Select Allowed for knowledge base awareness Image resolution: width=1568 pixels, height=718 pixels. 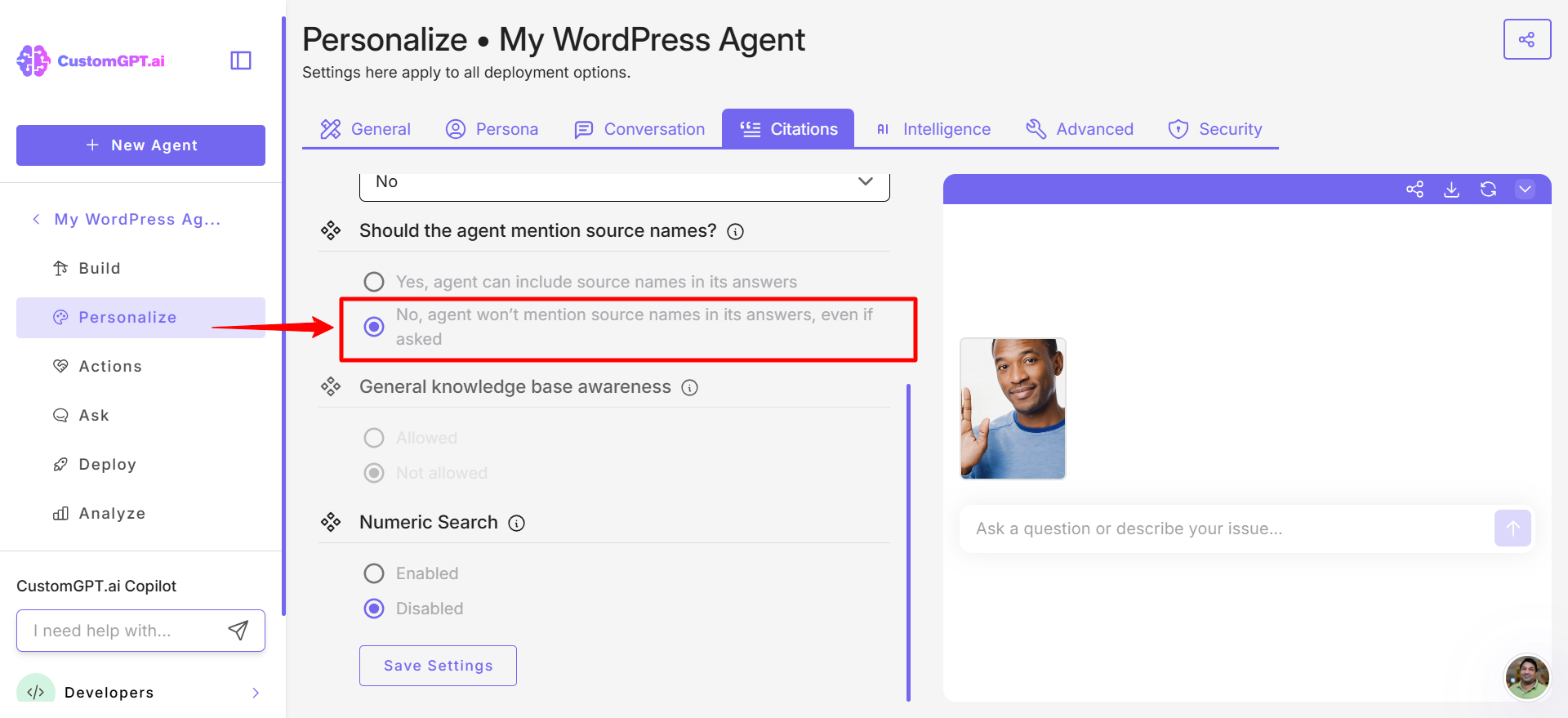[x=374, y=438]
